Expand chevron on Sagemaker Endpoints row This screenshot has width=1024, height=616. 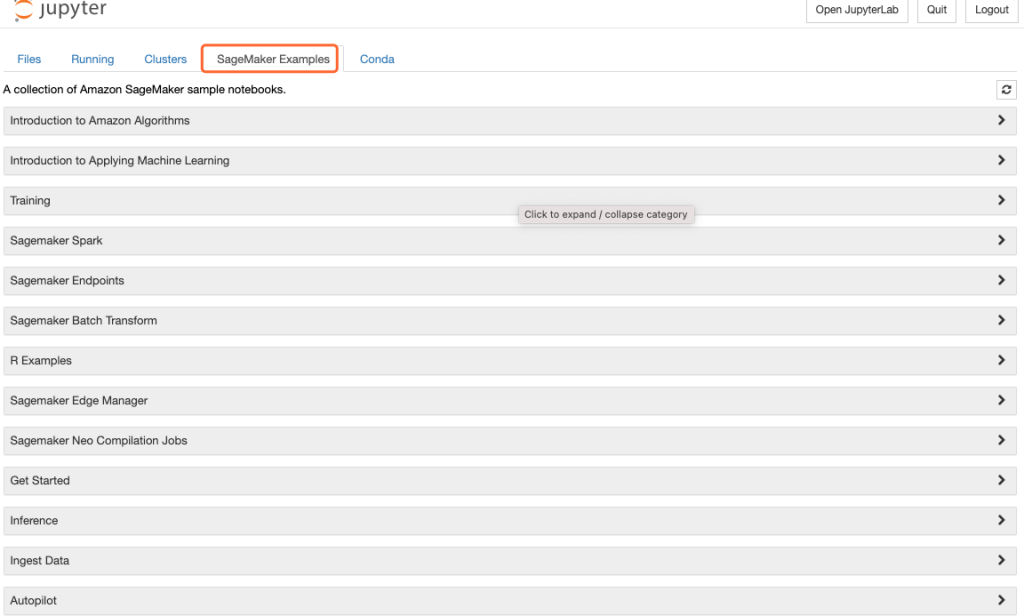(x=1001, y=280)
